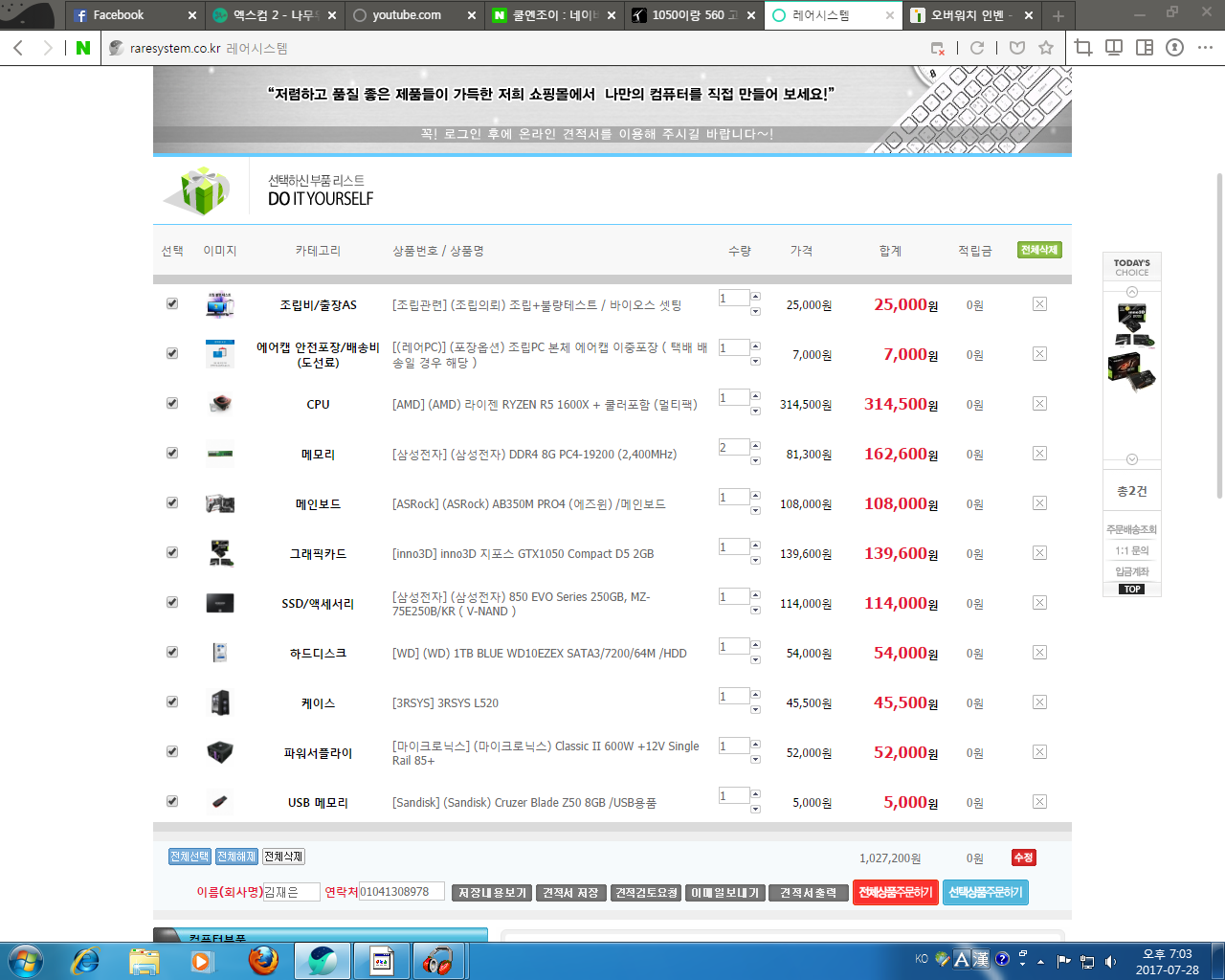Click the browser back arrow
This screenshot has width=1225, height=980.
18,48
